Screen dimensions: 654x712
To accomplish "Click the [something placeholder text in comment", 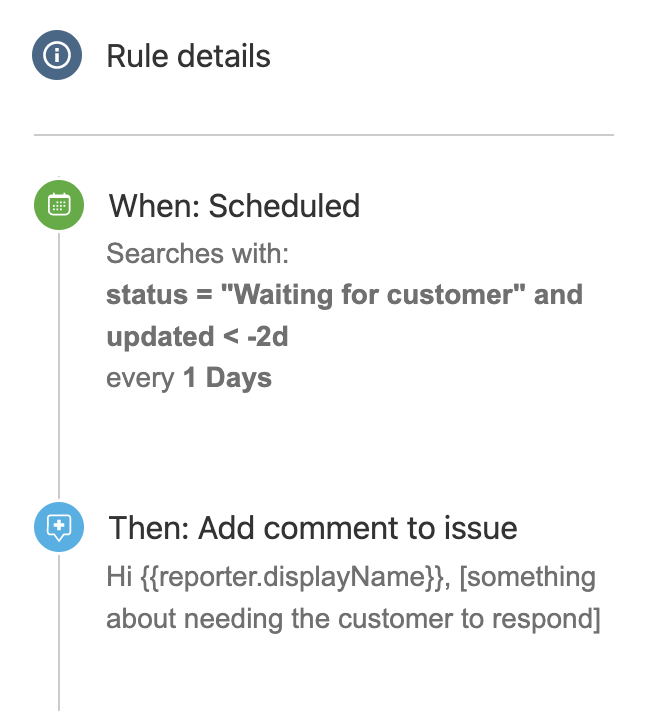I will pos(528,578).
